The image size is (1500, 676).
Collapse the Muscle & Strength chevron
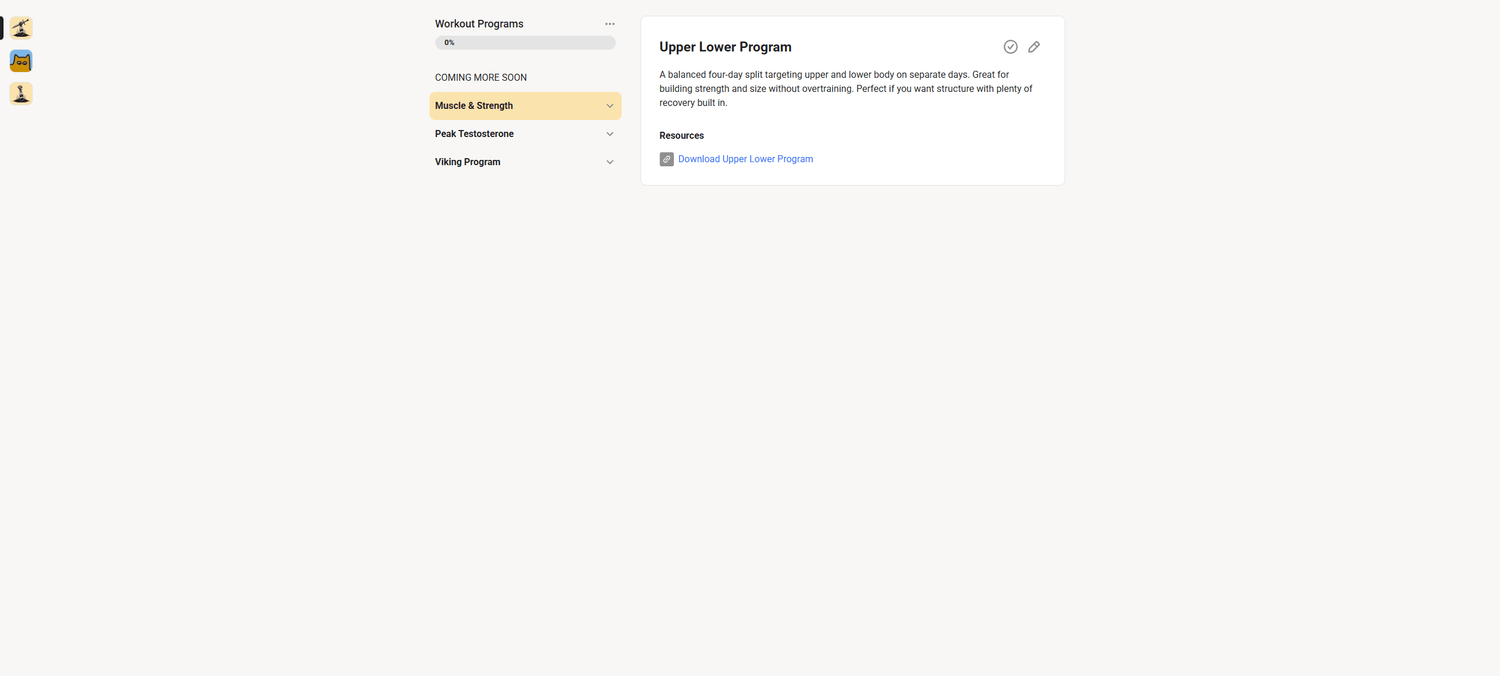pyautogui.click(x=610, y=106)
